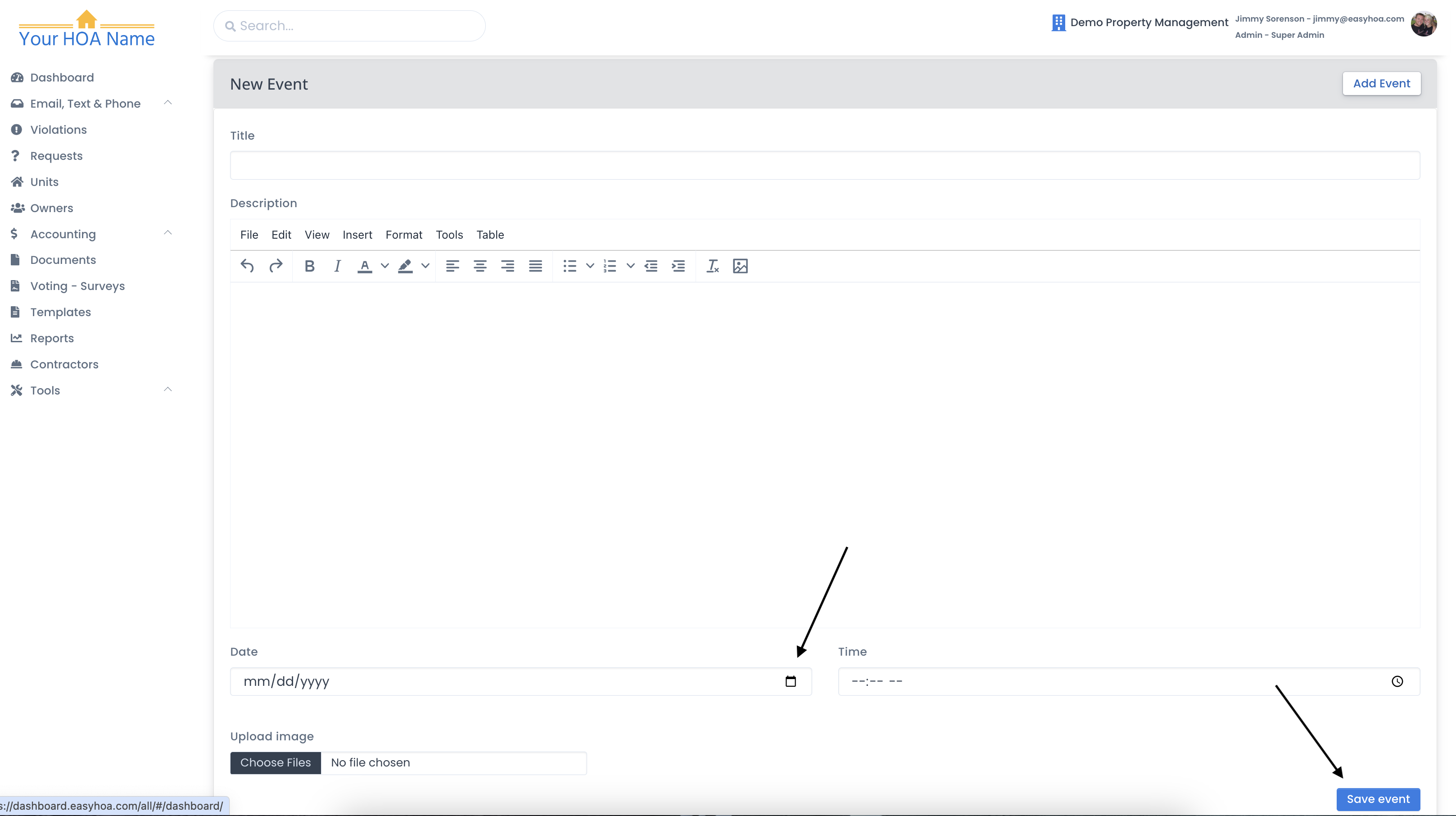The width and height of the screenshot is (1456, 816).
Task: Open Units page
Action: [45, 181]
